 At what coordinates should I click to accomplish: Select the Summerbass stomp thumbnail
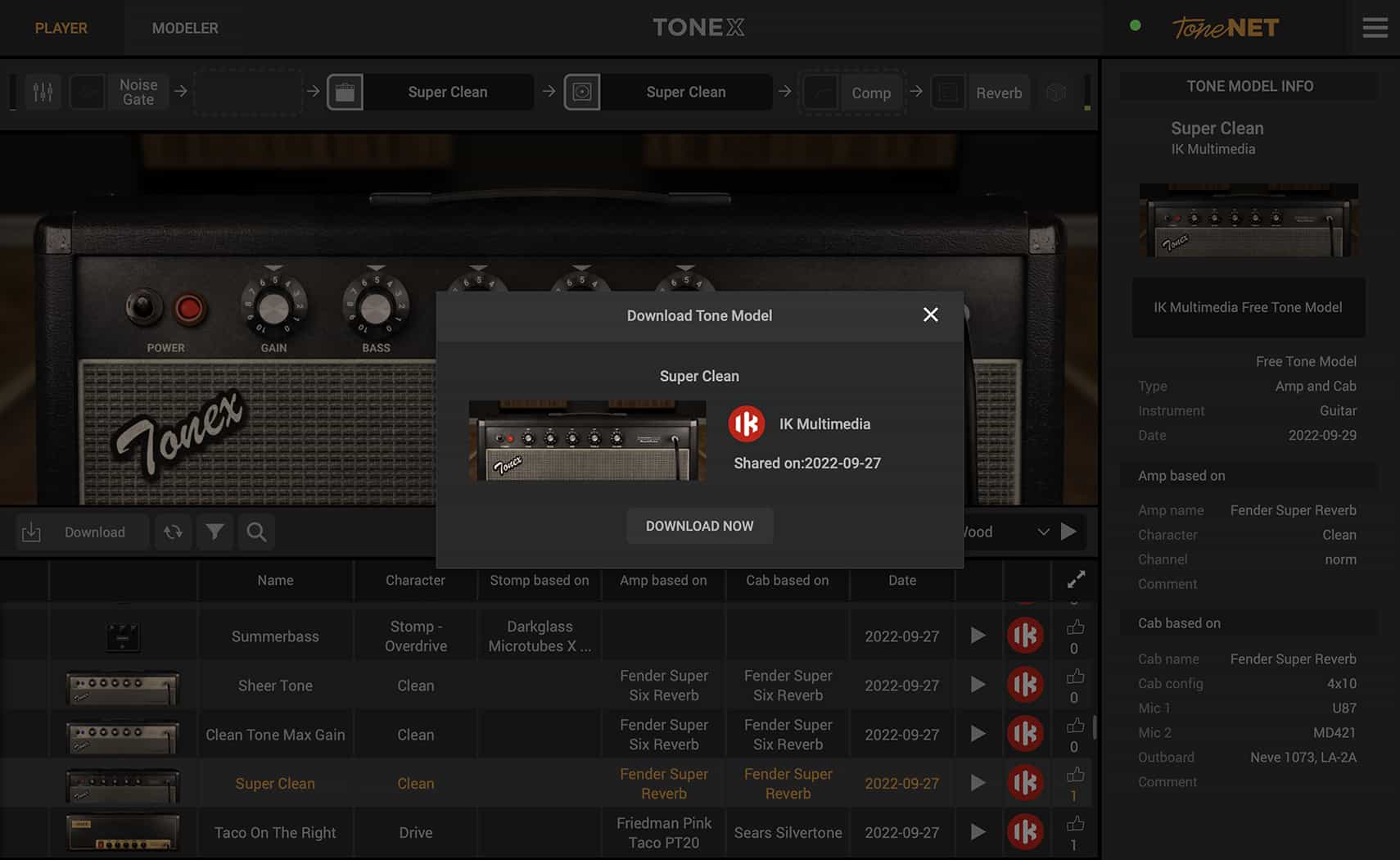click(x=123, y=636)
